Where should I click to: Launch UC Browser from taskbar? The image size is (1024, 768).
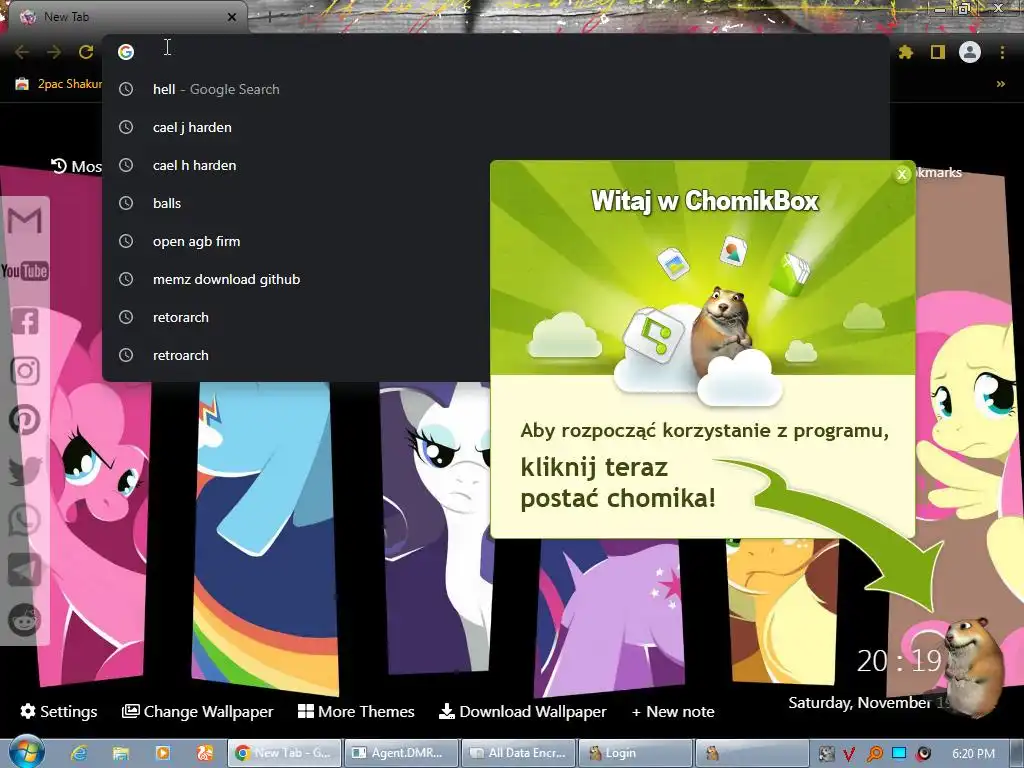pyautogui.click(x=204, y=753)
